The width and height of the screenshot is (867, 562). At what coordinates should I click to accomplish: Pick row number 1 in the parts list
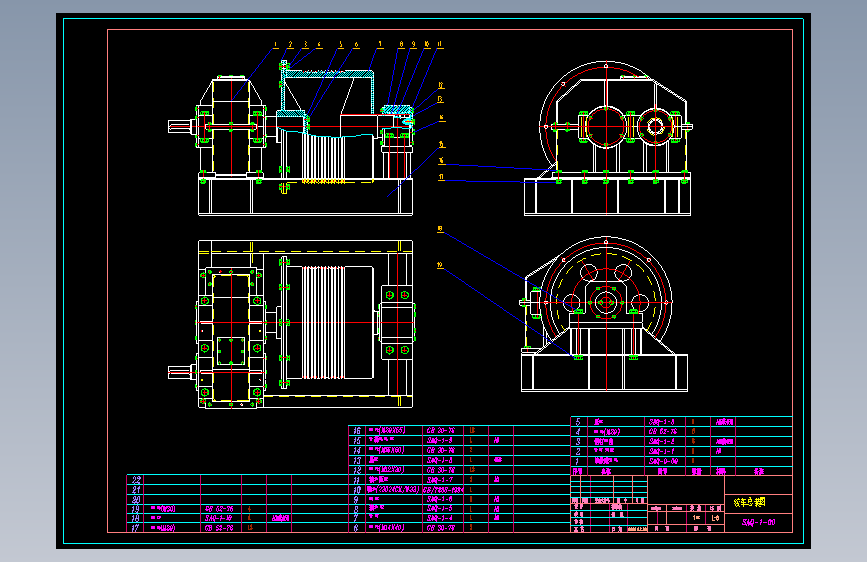[577, 461]
